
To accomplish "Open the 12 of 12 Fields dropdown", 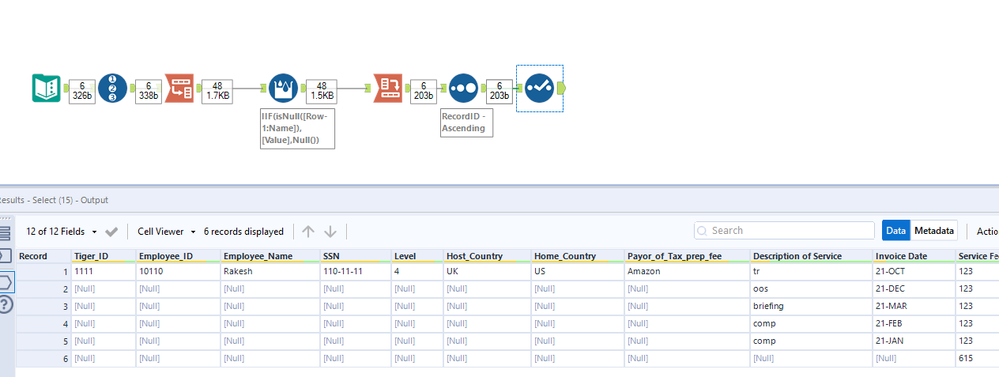I will (62, 232).
